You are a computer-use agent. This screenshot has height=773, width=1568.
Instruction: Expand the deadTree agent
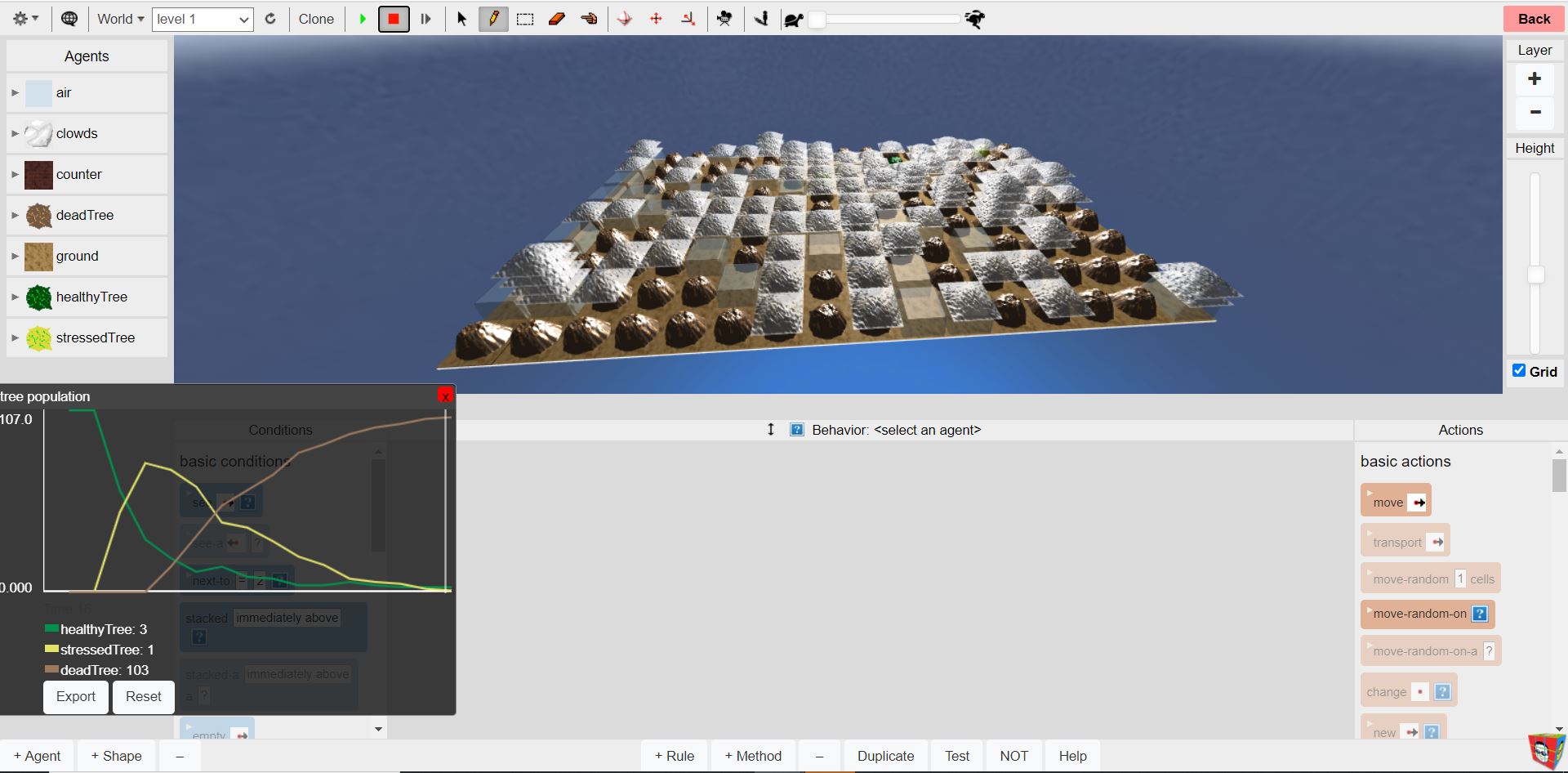pos(15,215)
